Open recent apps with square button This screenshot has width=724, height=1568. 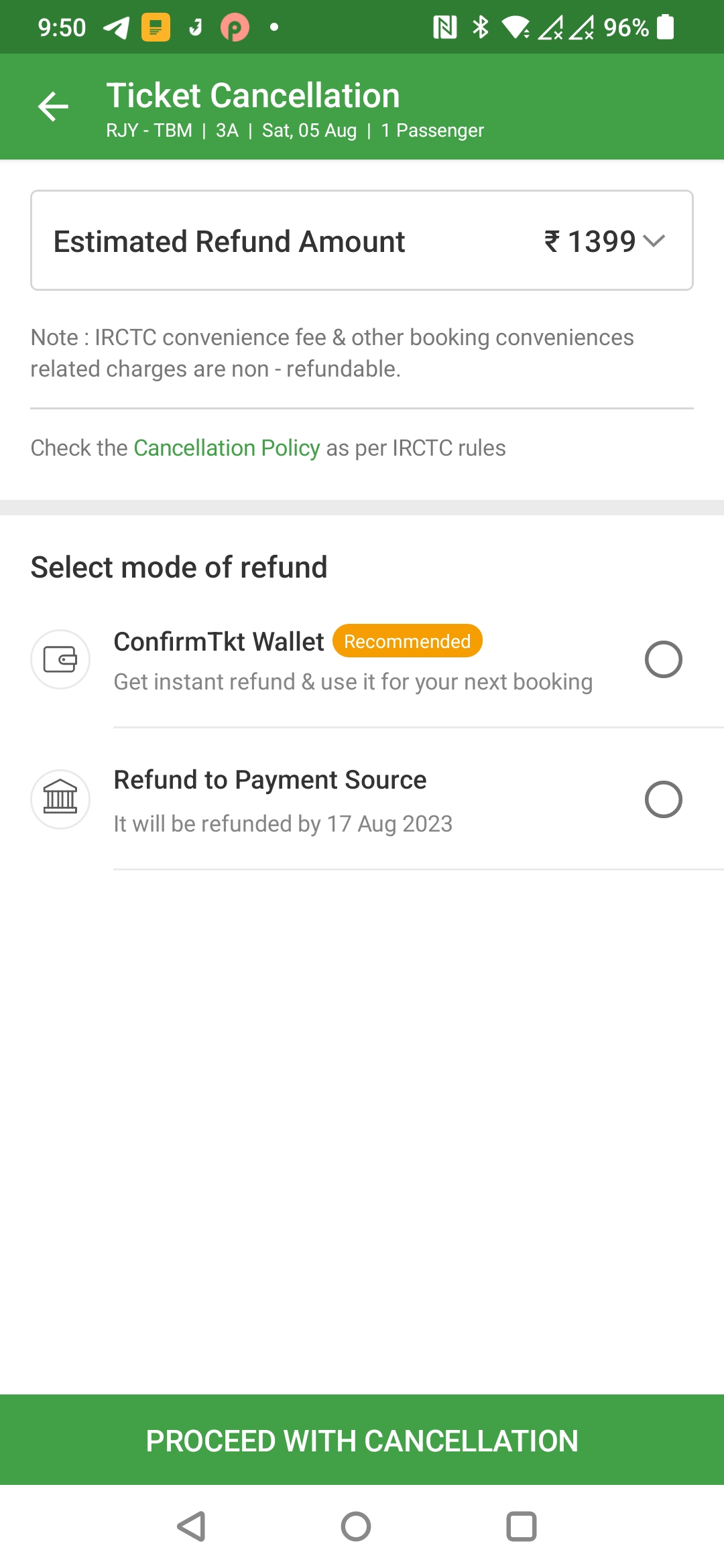pos(521,1526)
